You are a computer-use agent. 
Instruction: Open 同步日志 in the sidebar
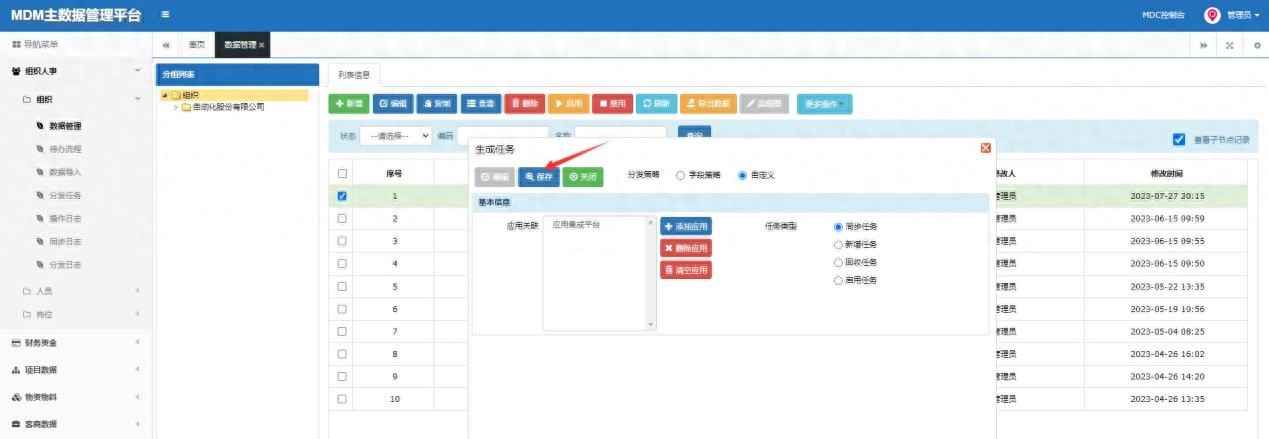(x=65, y=241)
